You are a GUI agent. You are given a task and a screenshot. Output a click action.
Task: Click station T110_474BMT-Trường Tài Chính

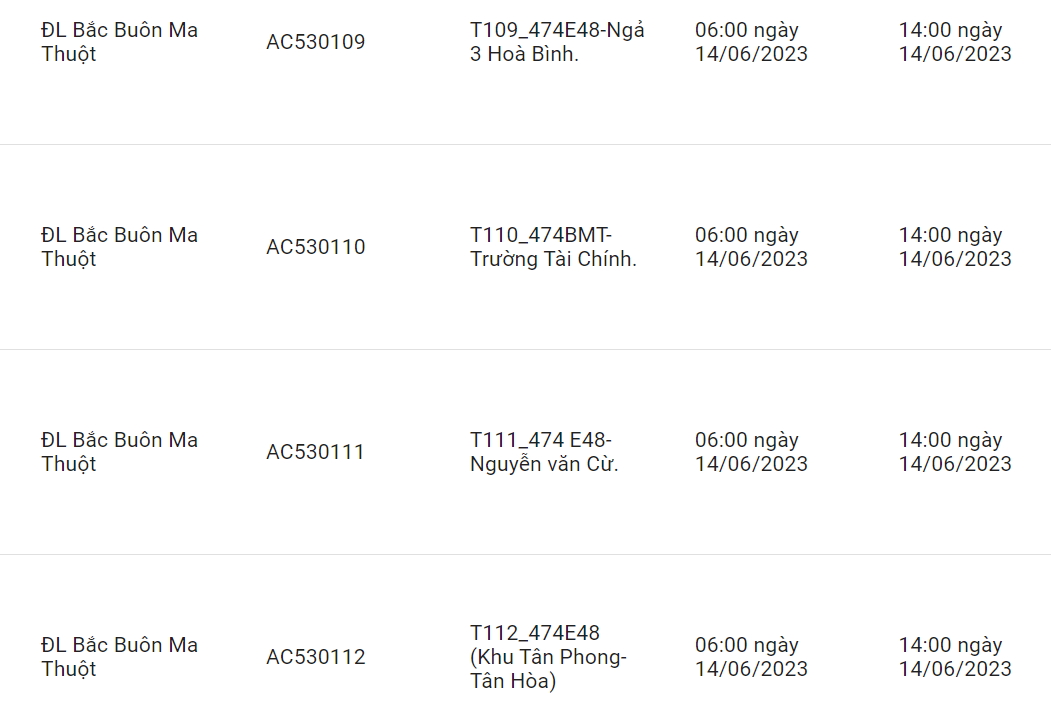[x=553, y=247]
